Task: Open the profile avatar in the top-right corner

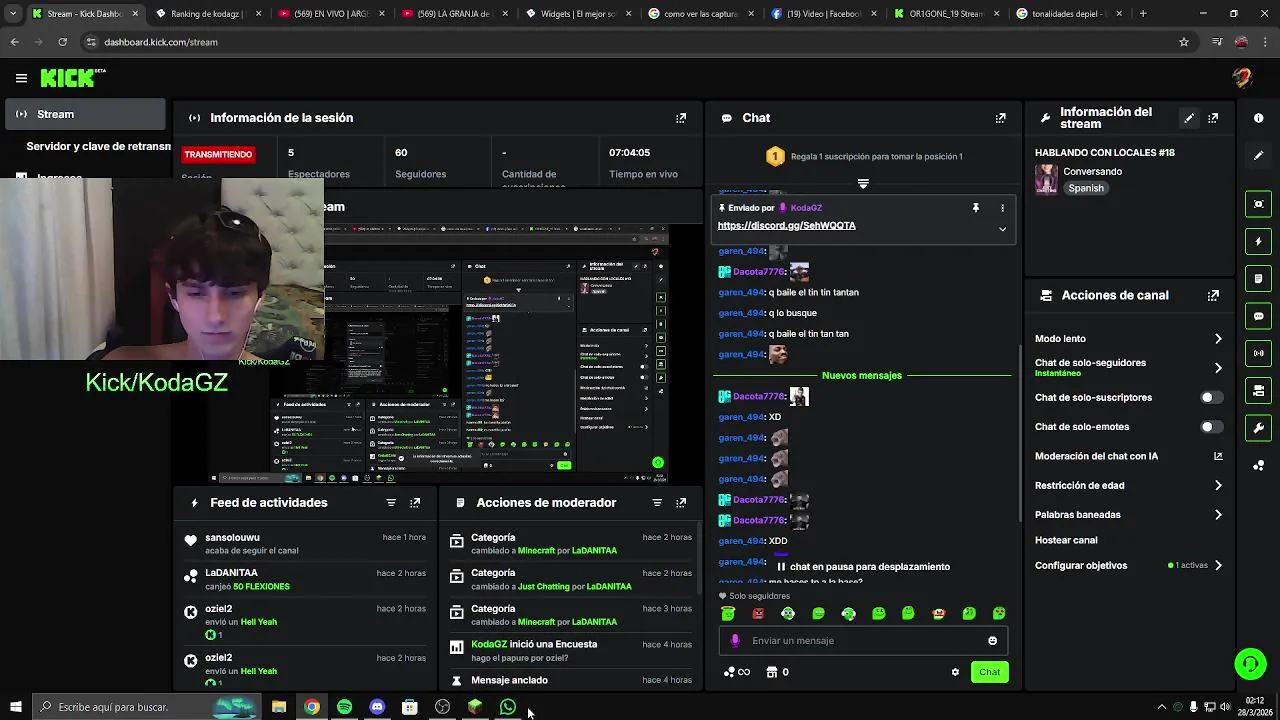Action: pyautogui.click(x=1242, y=78)
